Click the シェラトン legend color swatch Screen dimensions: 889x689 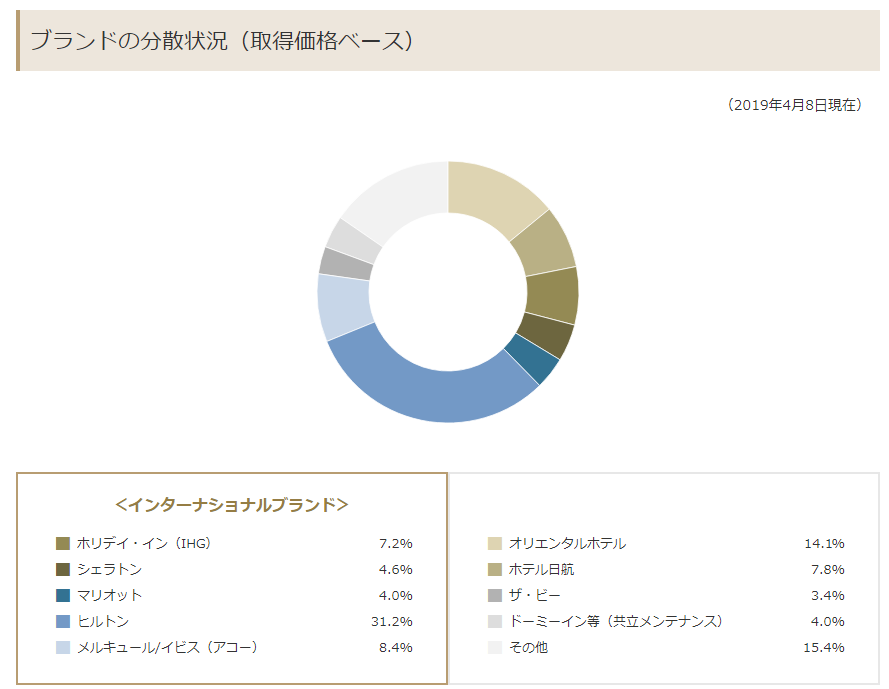tap(63, 569)
